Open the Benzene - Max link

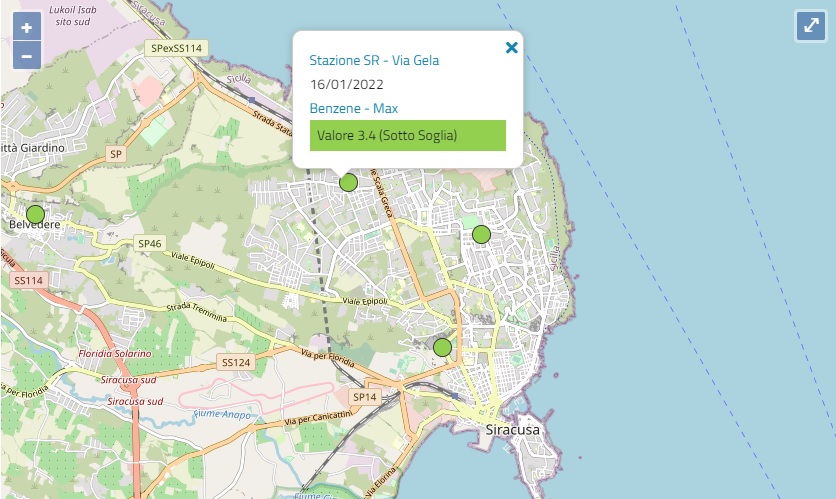click(354, 108)
